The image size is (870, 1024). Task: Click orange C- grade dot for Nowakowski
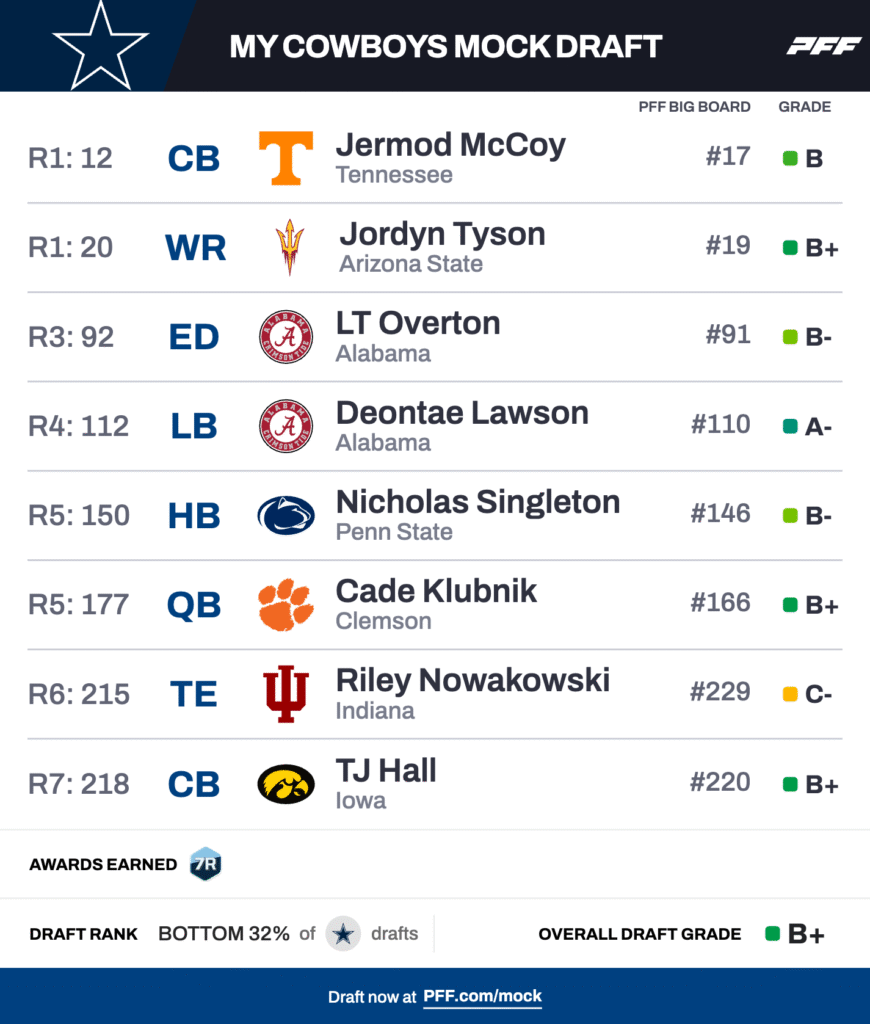(x=790, y=694)
